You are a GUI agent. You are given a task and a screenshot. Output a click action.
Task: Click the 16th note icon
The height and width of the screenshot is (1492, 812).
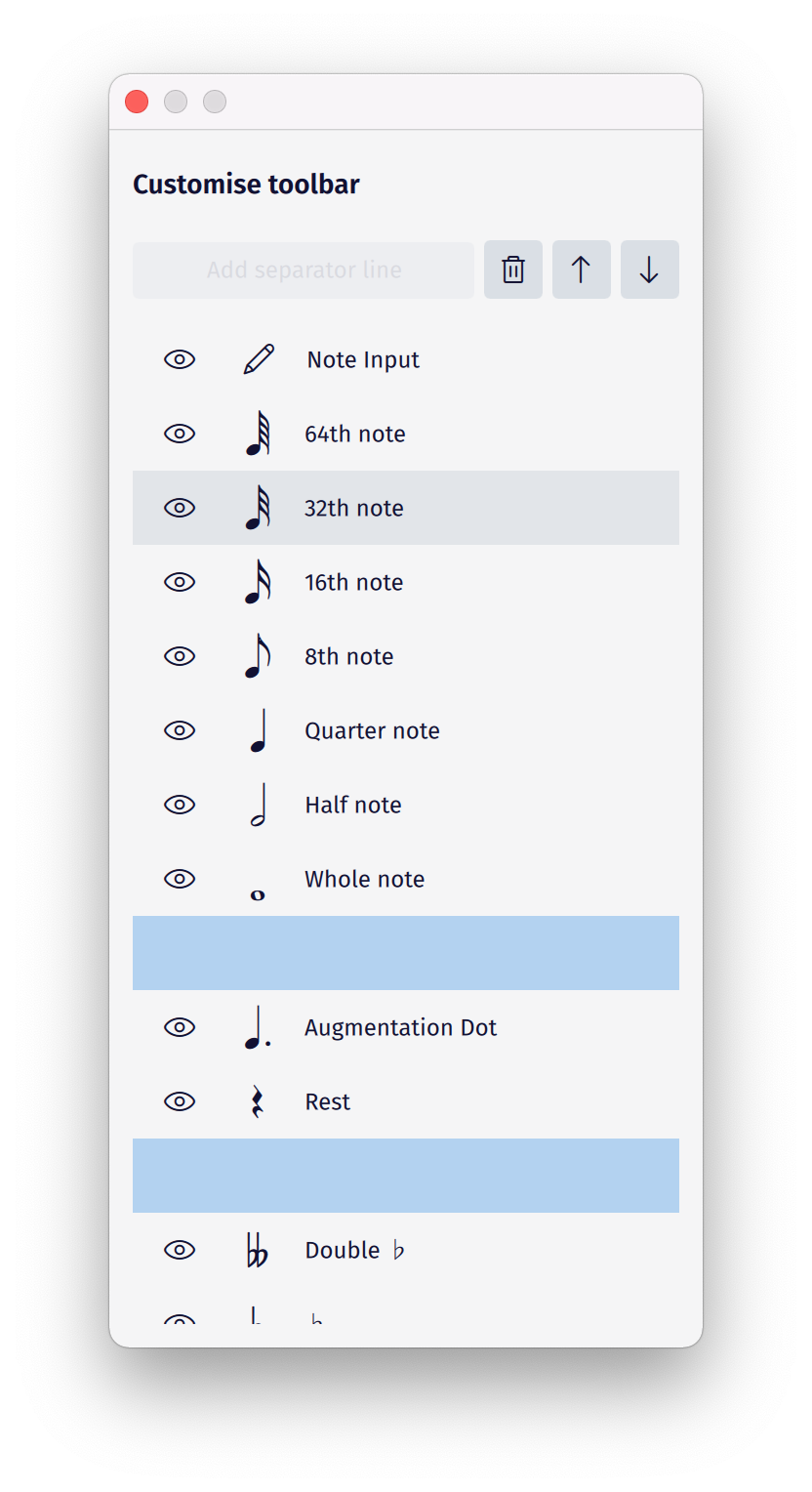tap(258, 581)
